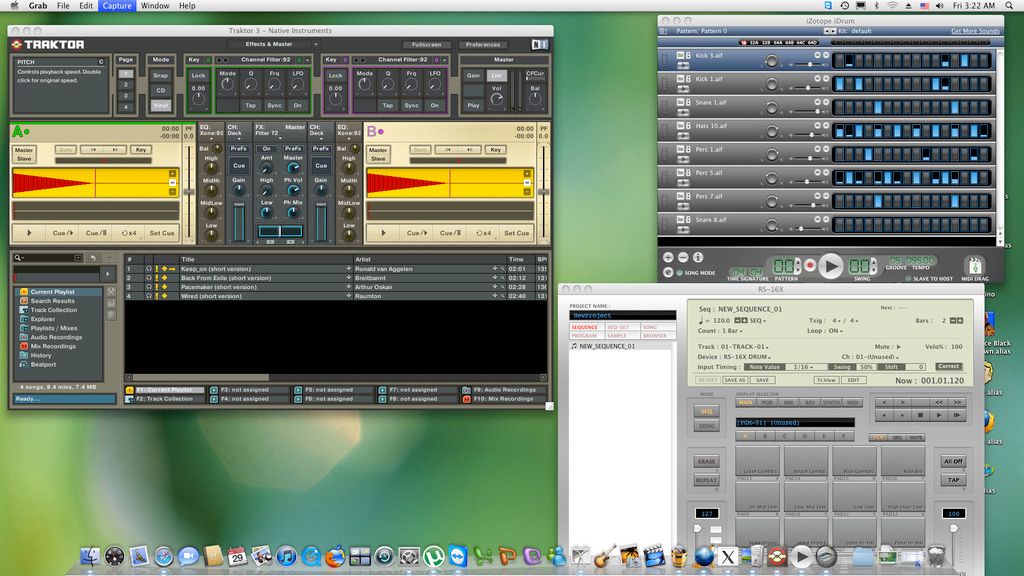Screen dimensions: 1024x576
Task: Open Effects & Master layout dropdown
Action: tap(273, 44)
